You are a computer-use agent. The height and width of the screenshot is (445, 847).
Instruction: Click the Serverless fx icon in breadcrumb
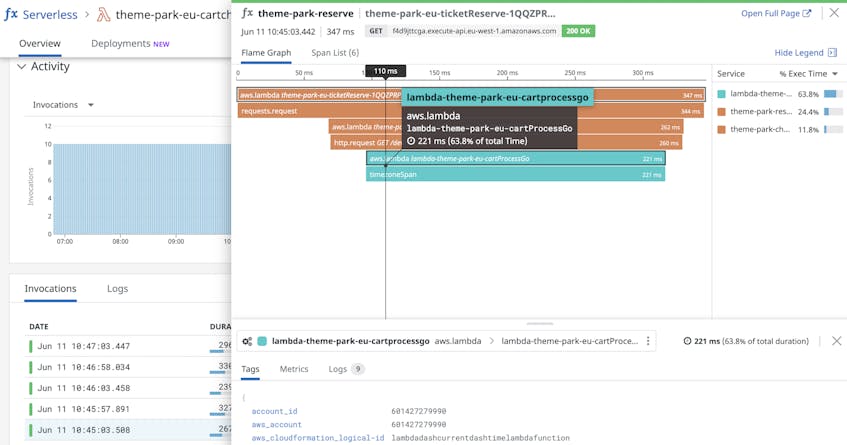(11, 15)
